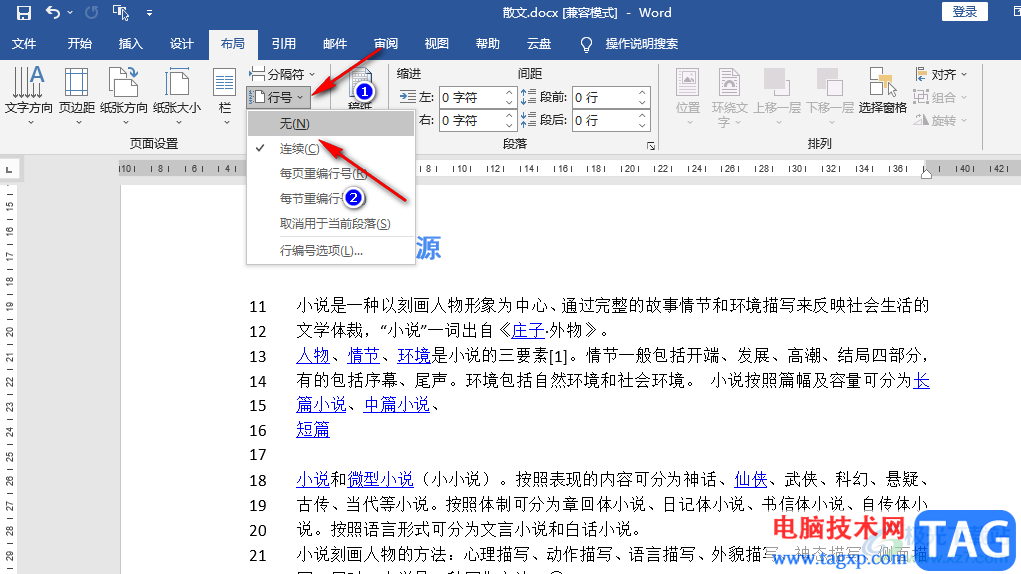The image size is (1021, 574).
Task: Choose 每页重编行号 option
Action: coord(331,174)
